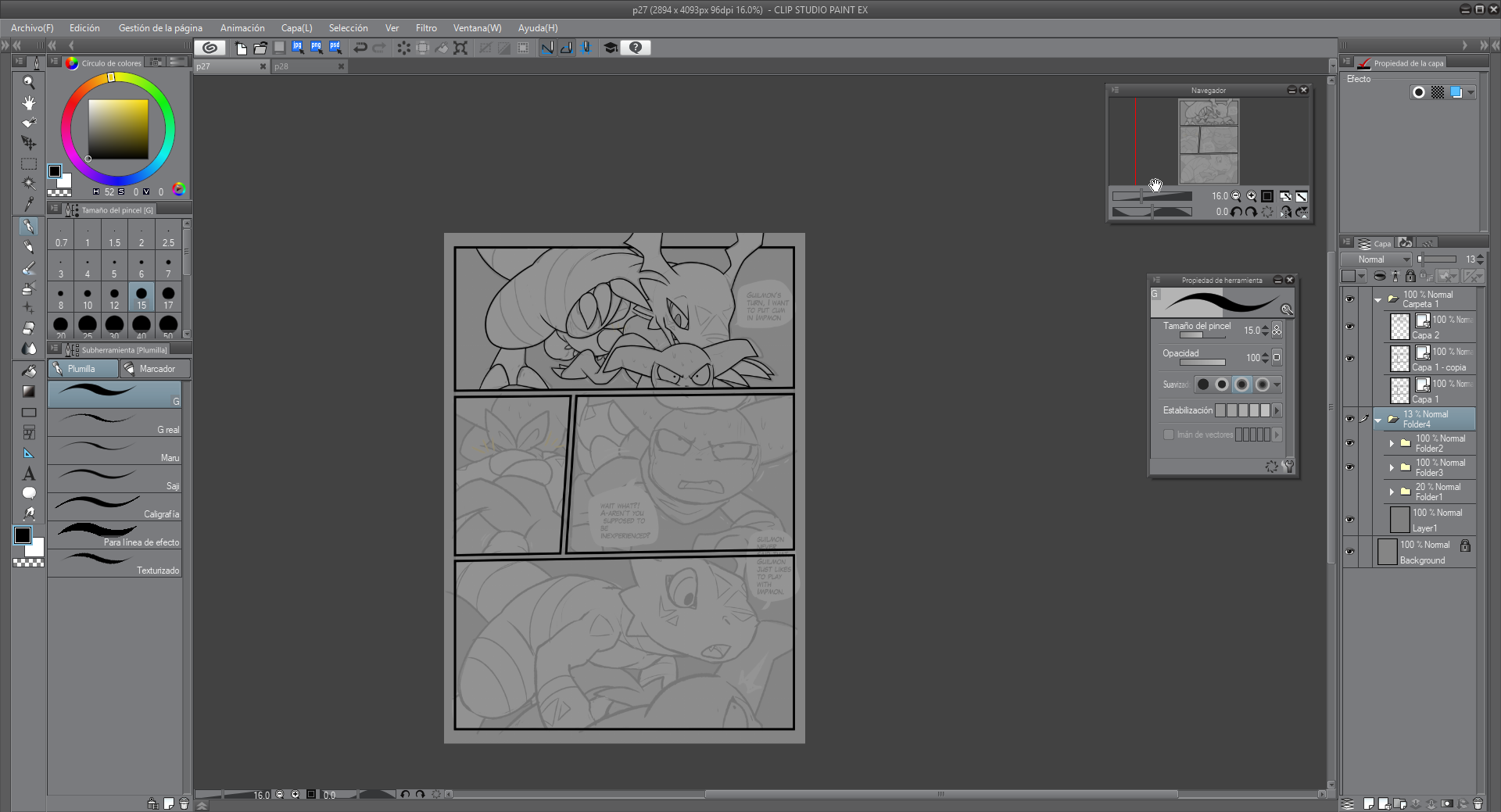Choose the Caligrafía pen preset
Screen dimensions: 1501x812
click(x=115, y=506)
